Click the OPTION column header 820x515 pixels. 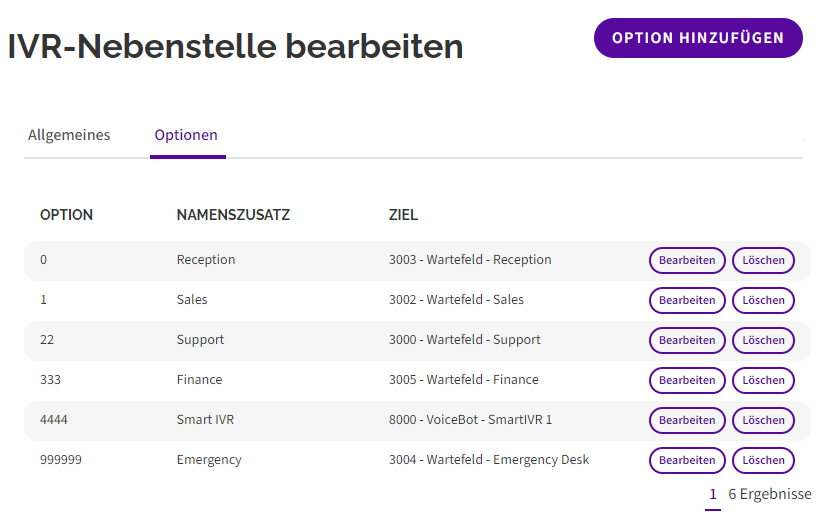66,215
